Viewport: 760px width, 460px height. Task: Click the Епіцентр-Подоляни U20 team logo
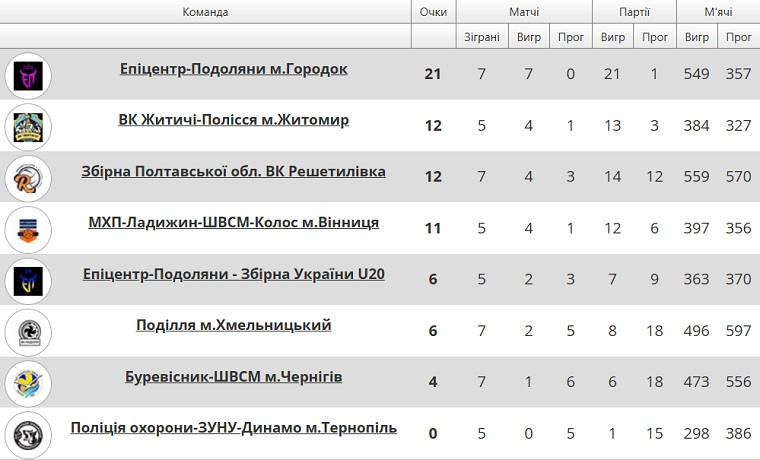[x=28, y=282]
